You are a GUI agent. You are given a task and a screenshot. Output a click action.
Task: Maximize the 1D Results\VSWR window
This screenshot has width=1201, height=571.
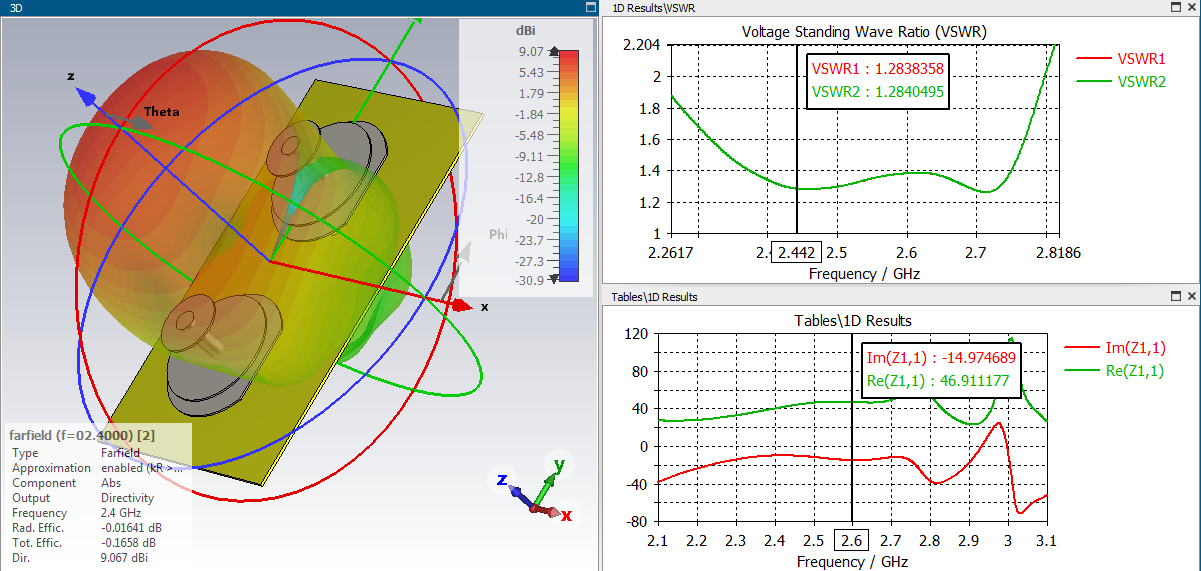point(1175,7)
